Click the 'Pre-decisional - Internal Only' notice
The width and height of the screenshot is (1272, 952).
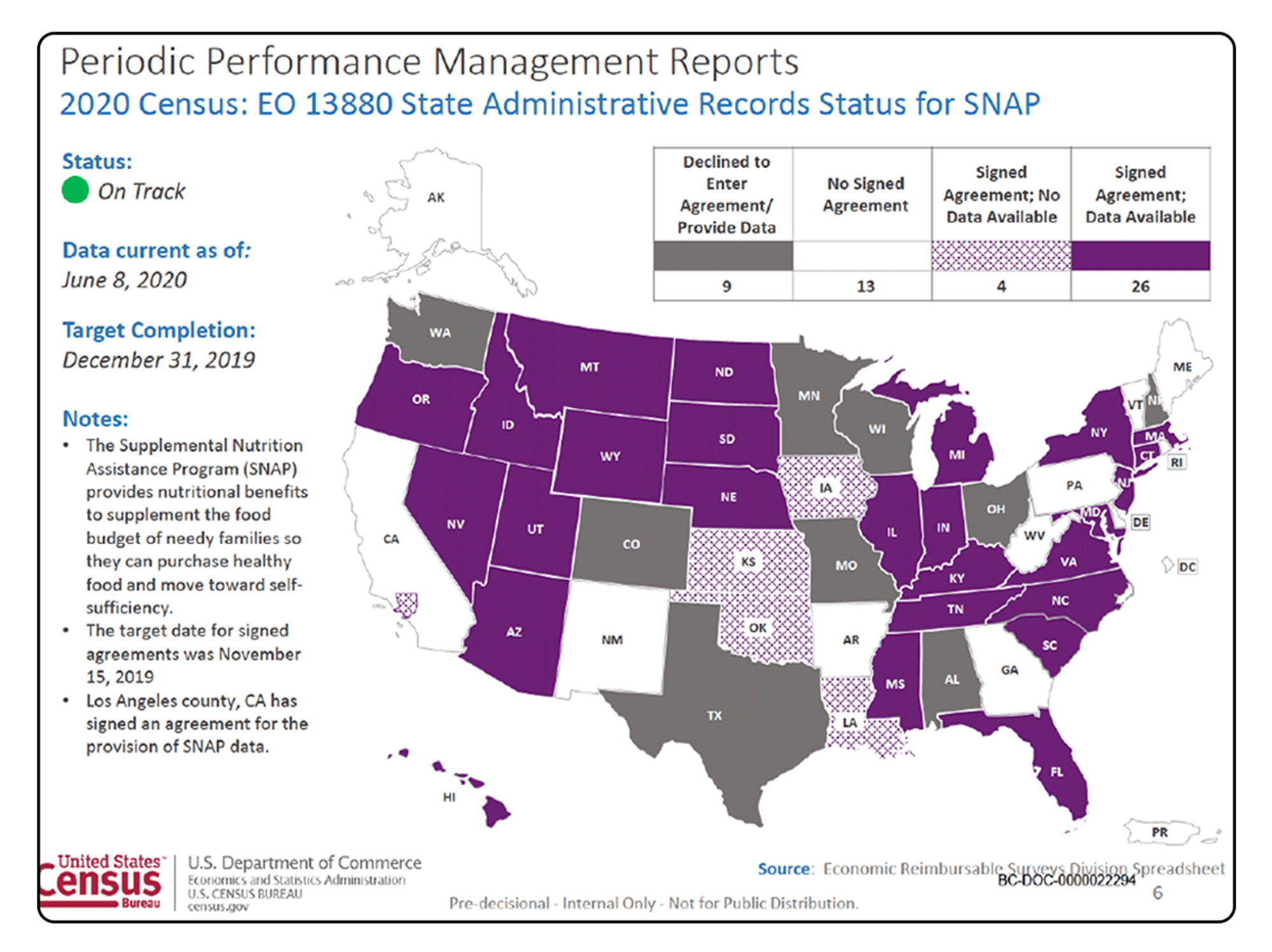(x=654, y=903)
